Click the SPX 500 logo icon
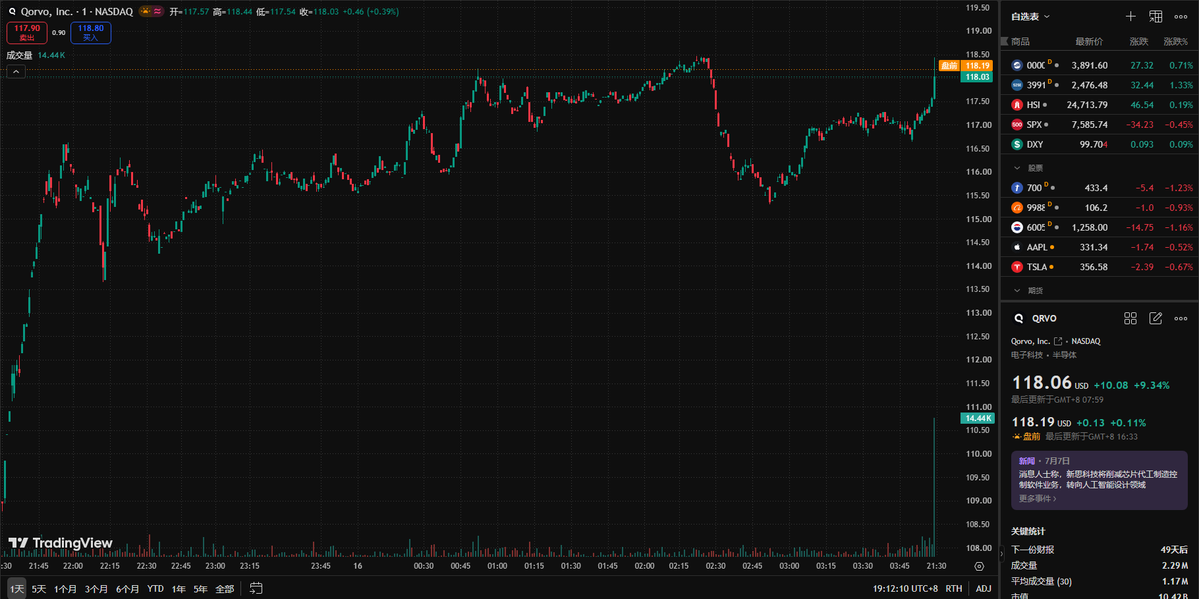 (x=1017, y=125)
